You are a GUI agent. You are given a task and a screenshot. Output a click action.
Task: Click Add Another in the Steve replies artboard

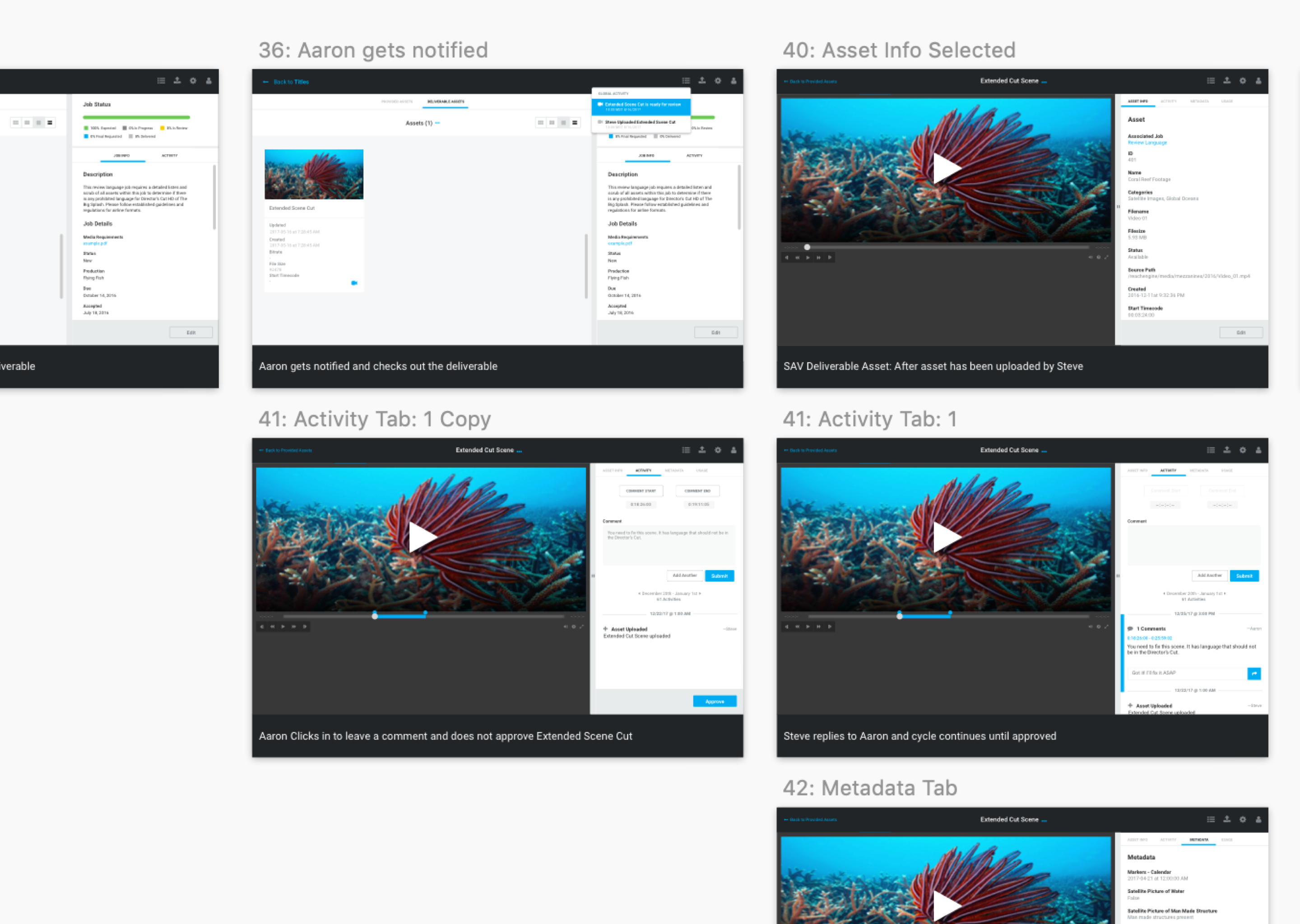1210,576
